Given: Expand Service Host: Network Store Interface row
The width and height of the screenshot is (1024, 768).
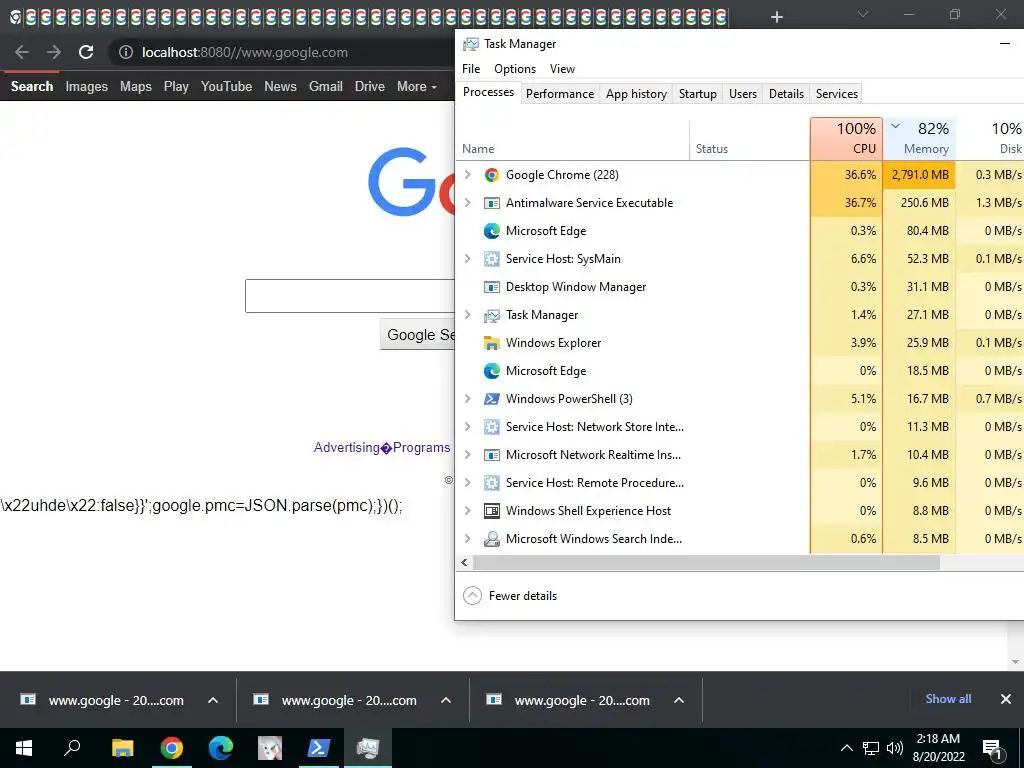Looking at the screenshot, I should click(468, 427).
